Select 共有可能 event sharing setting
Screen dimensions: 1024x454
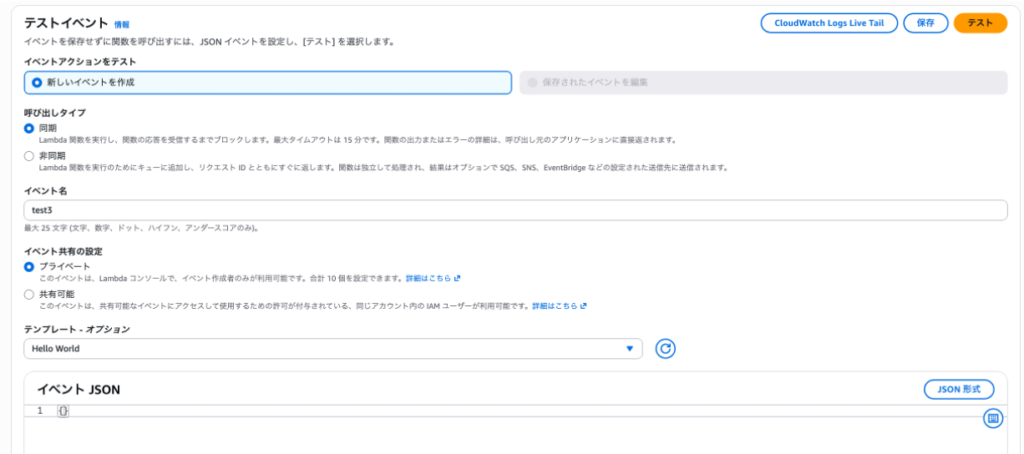(29, 295)
